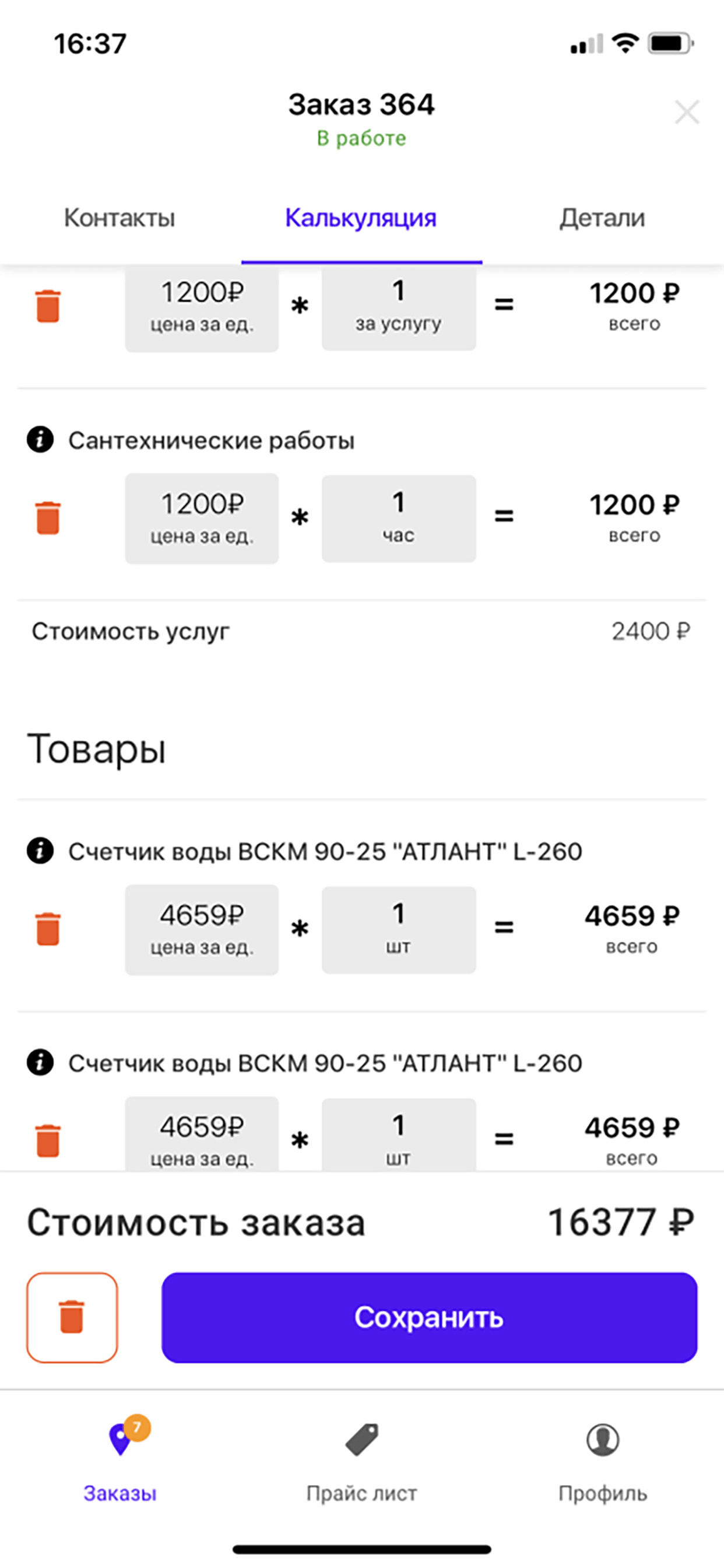
Task: Show info for first Счетчик воды item
Action: [40, 850]
